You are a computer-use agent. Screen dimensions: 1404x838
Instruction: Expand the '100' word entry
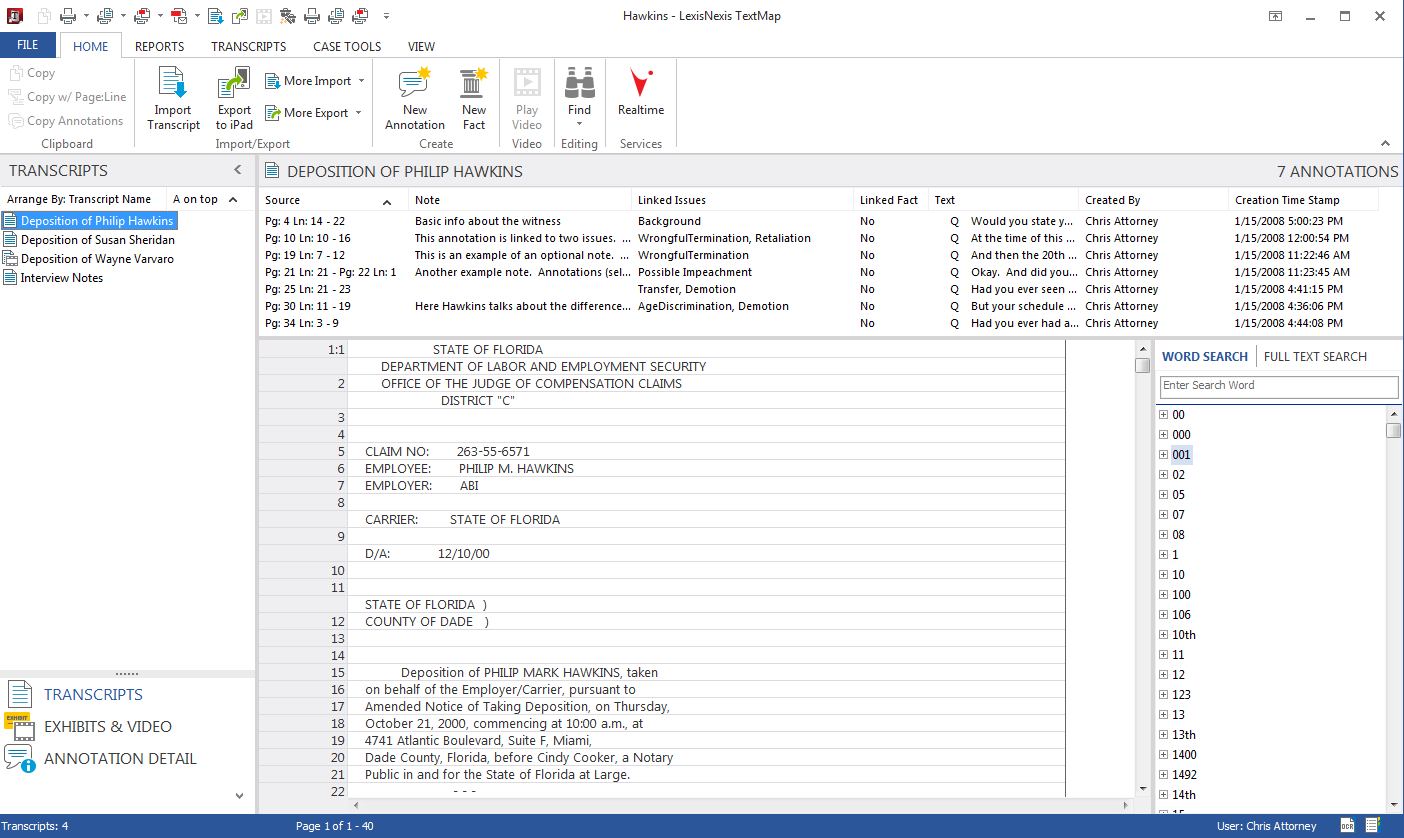click(1163, 595)
